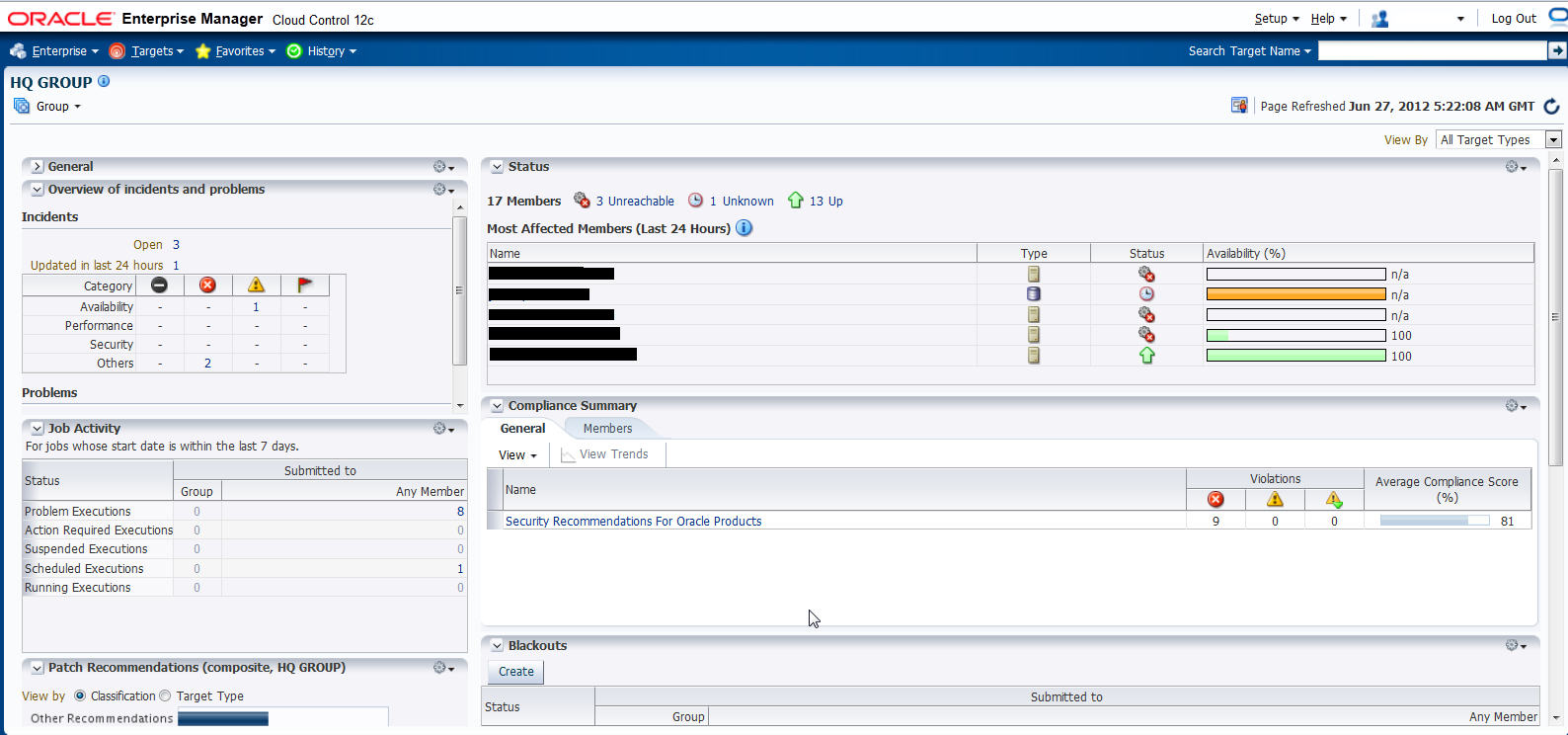The image size is (1568, 735).
Task: Open the All Target Types dropdown
Action: (1498, 139)
